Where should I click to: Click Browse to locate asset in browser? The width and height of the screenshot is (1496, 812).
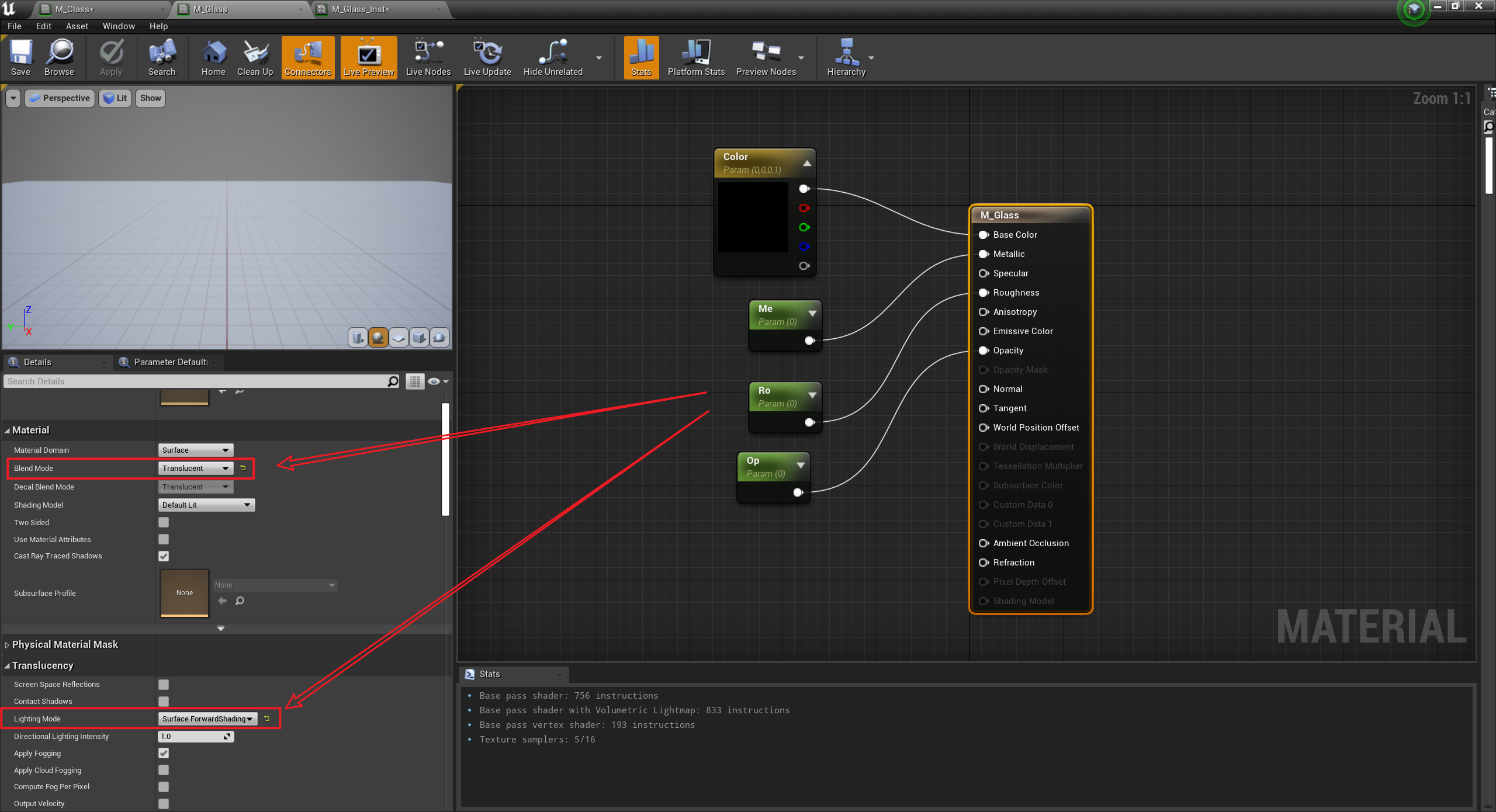point(58,57)
